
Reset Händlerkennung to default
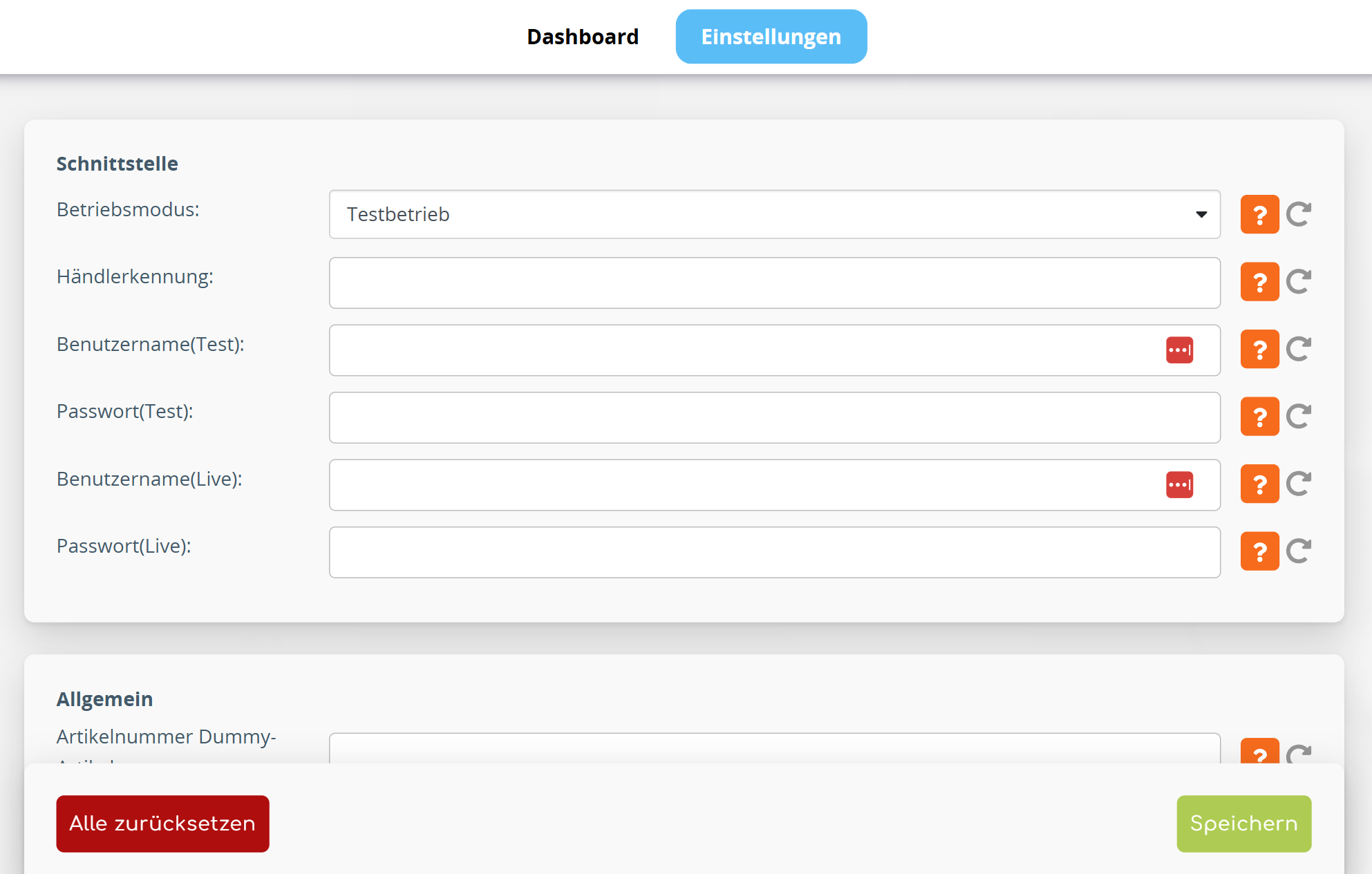click(x=1299, y=282)
